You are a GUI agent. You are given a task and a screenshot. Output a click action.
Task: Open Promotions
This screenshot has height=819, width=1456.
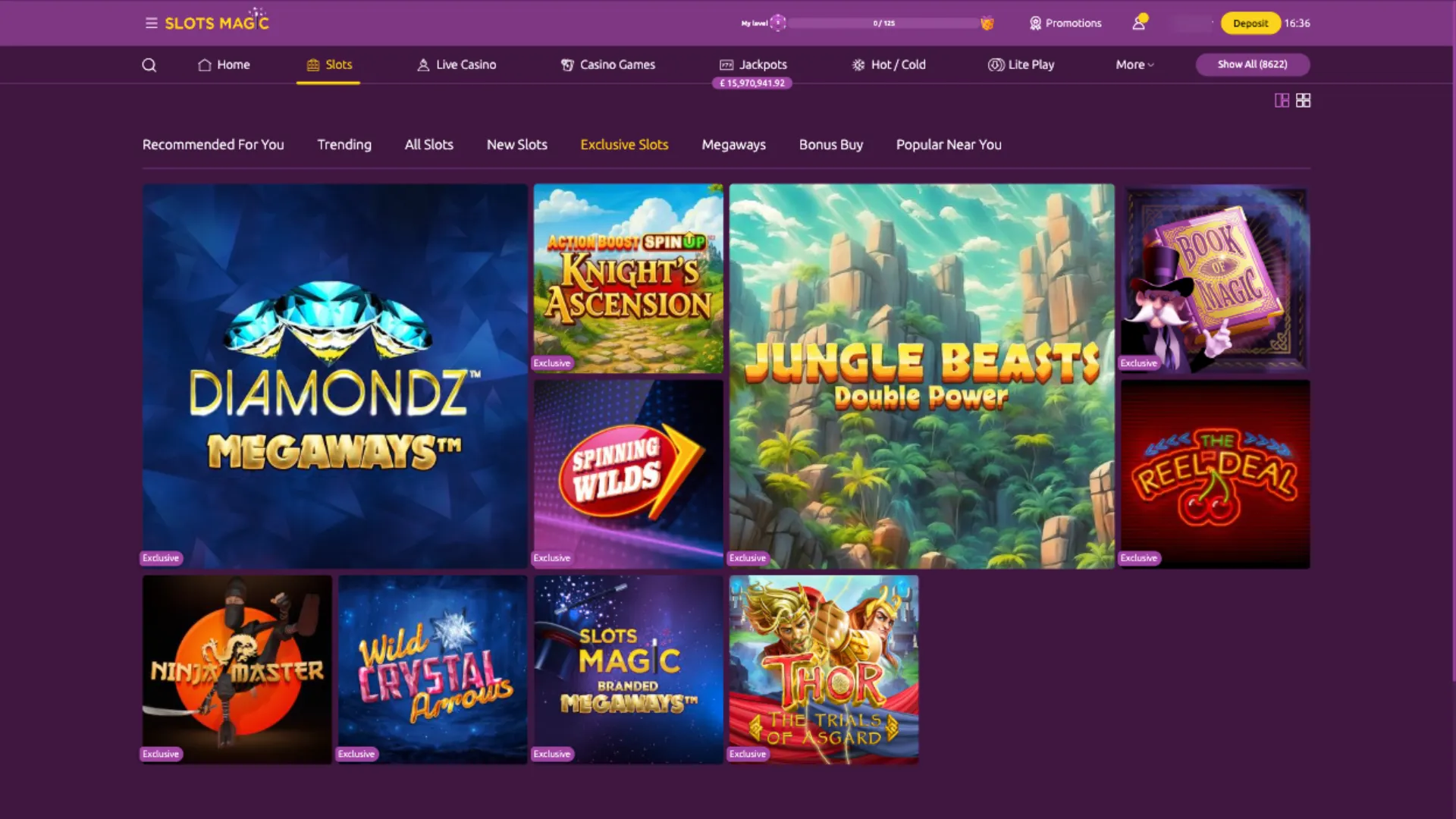pyautogui.click(x=1065, y=23)
